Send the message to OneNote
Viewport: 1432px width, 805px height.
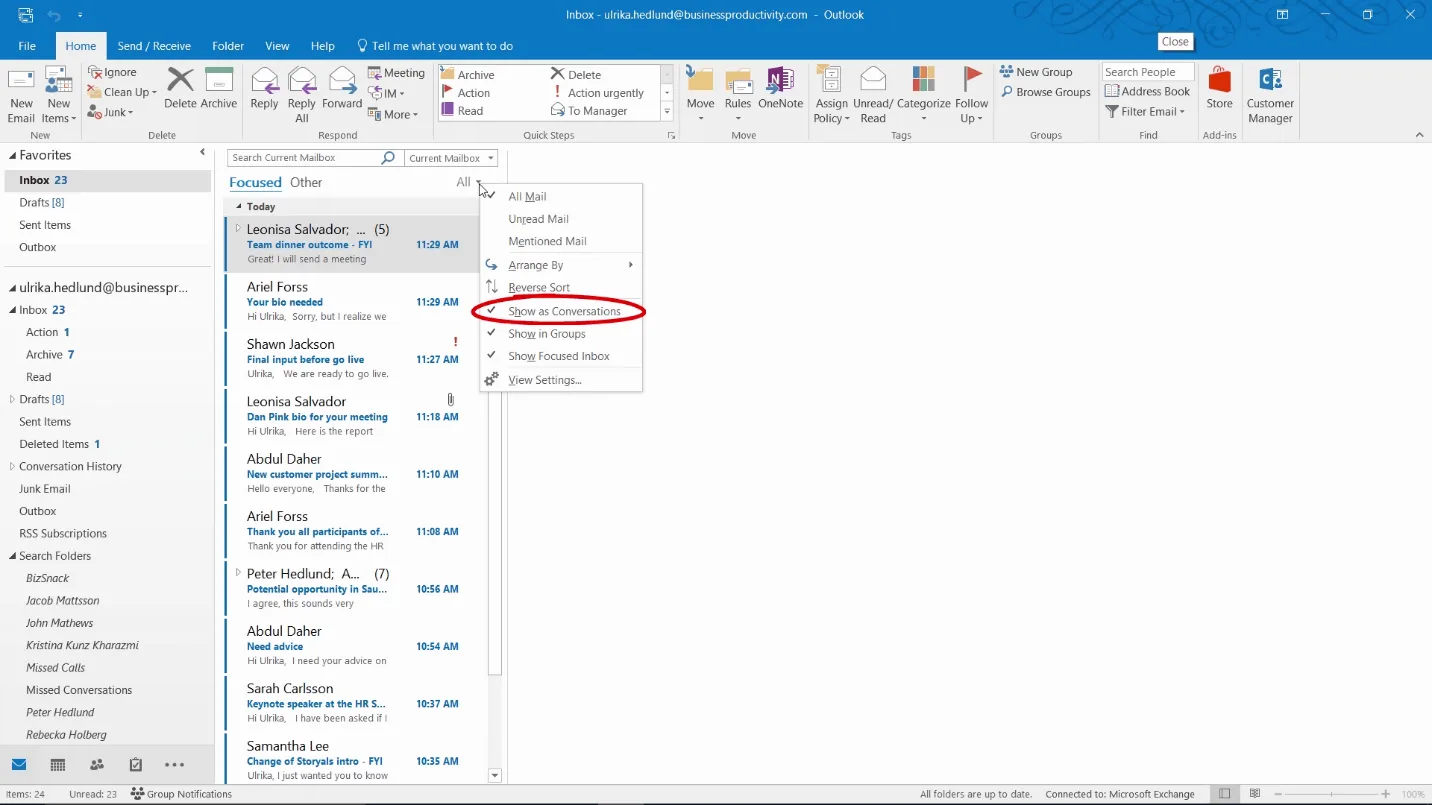tap(780, 88)
